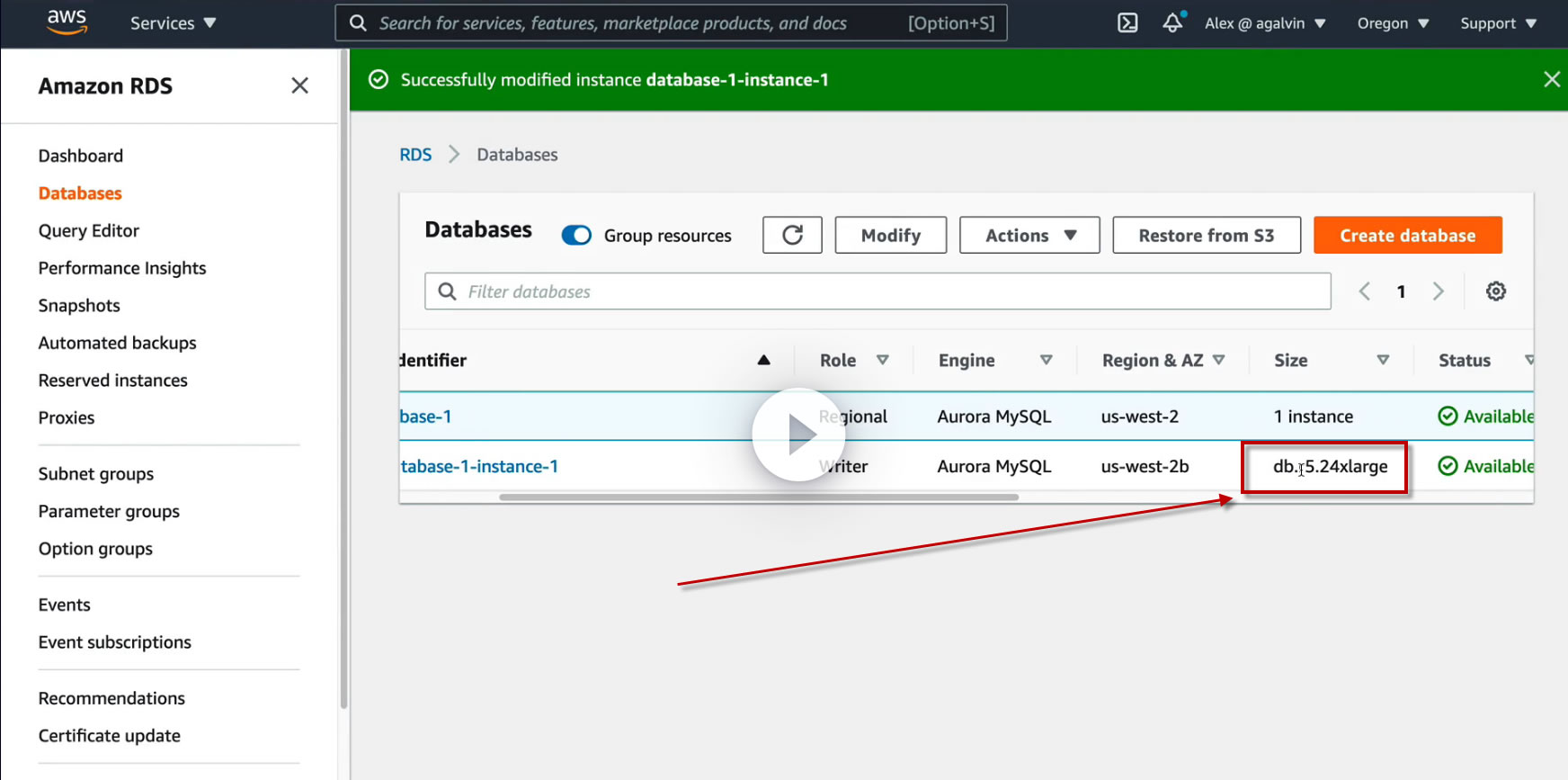
Task: Select Databases in the sidebar
Action: [80, 193]
